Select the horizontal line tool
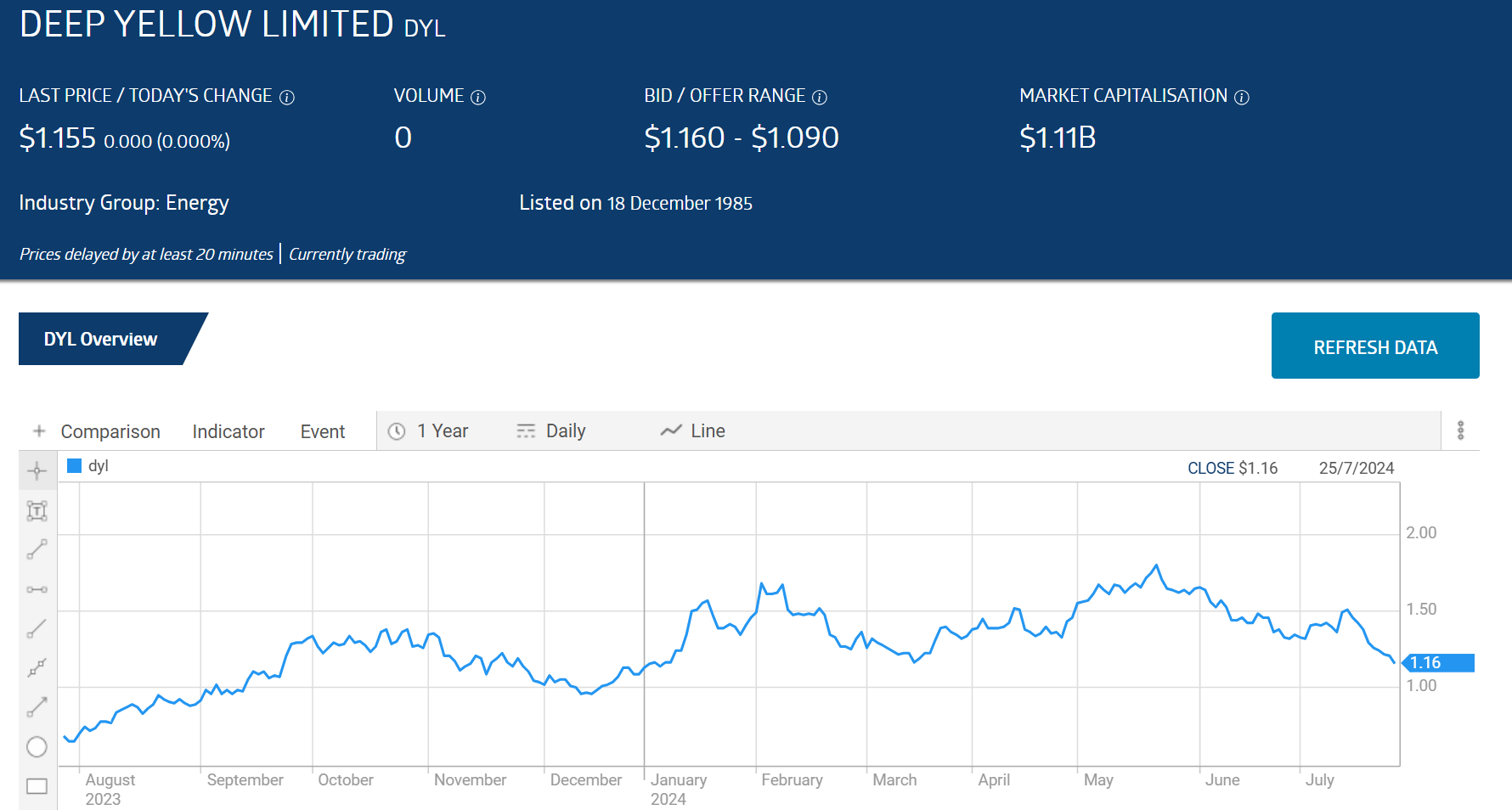The image size is (1512, 810). 37,589
